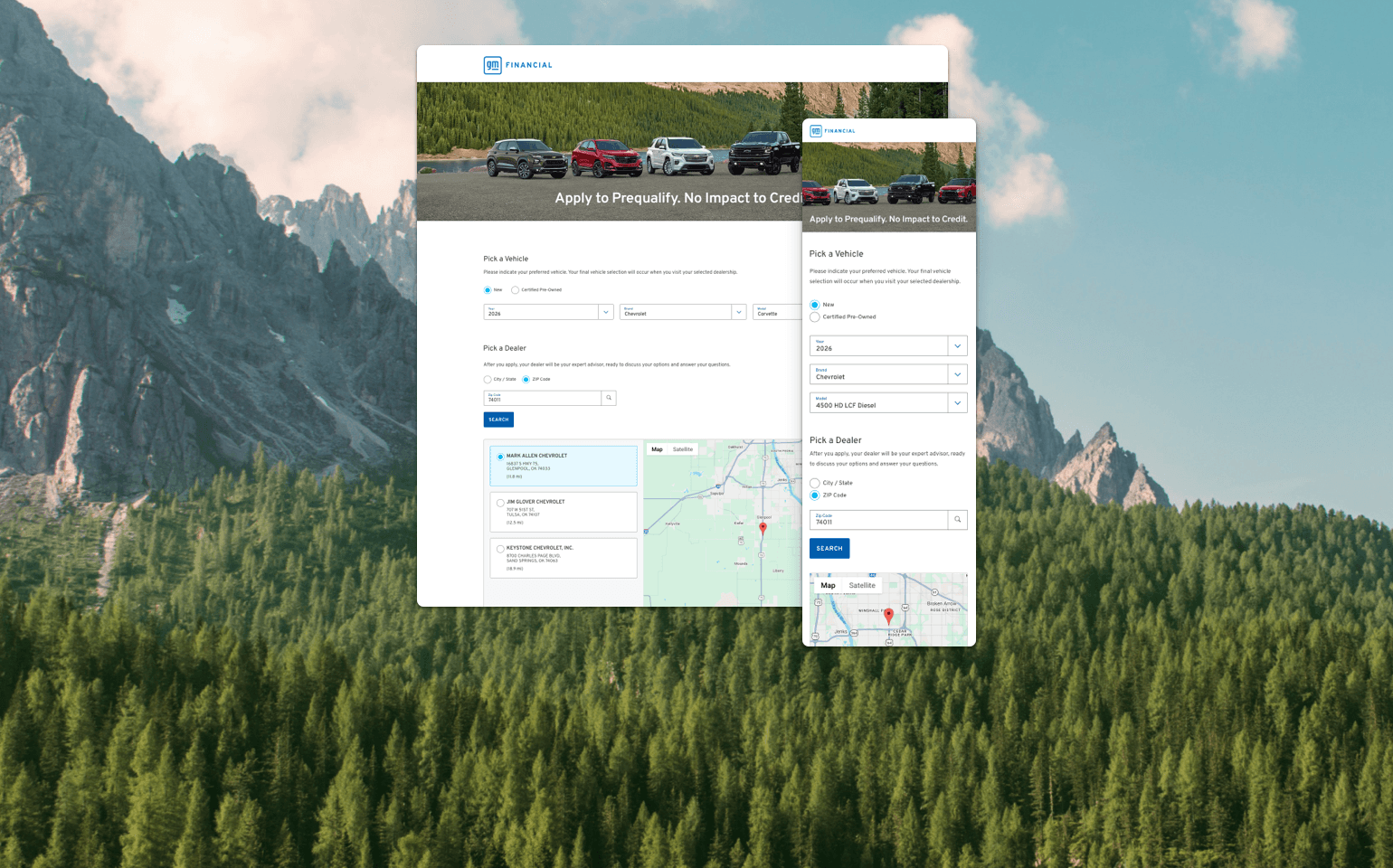Click the mobile 'Pick a Dealer' heading

836,440
